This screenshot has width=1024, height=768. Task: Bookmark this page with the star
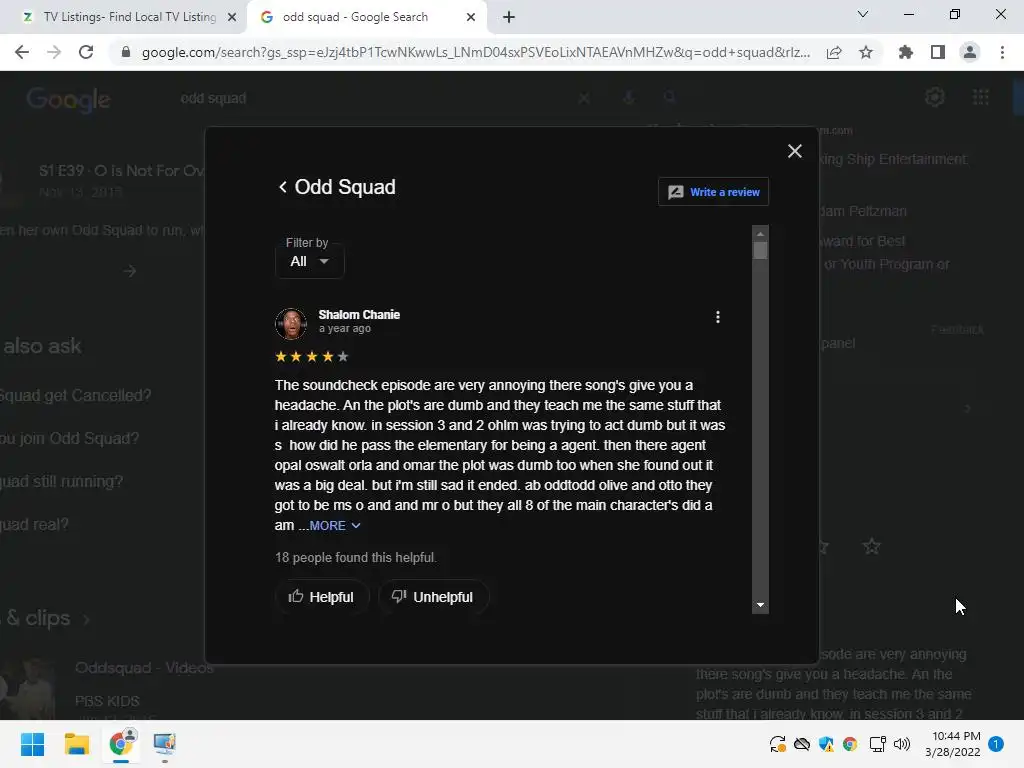point(866,52)
